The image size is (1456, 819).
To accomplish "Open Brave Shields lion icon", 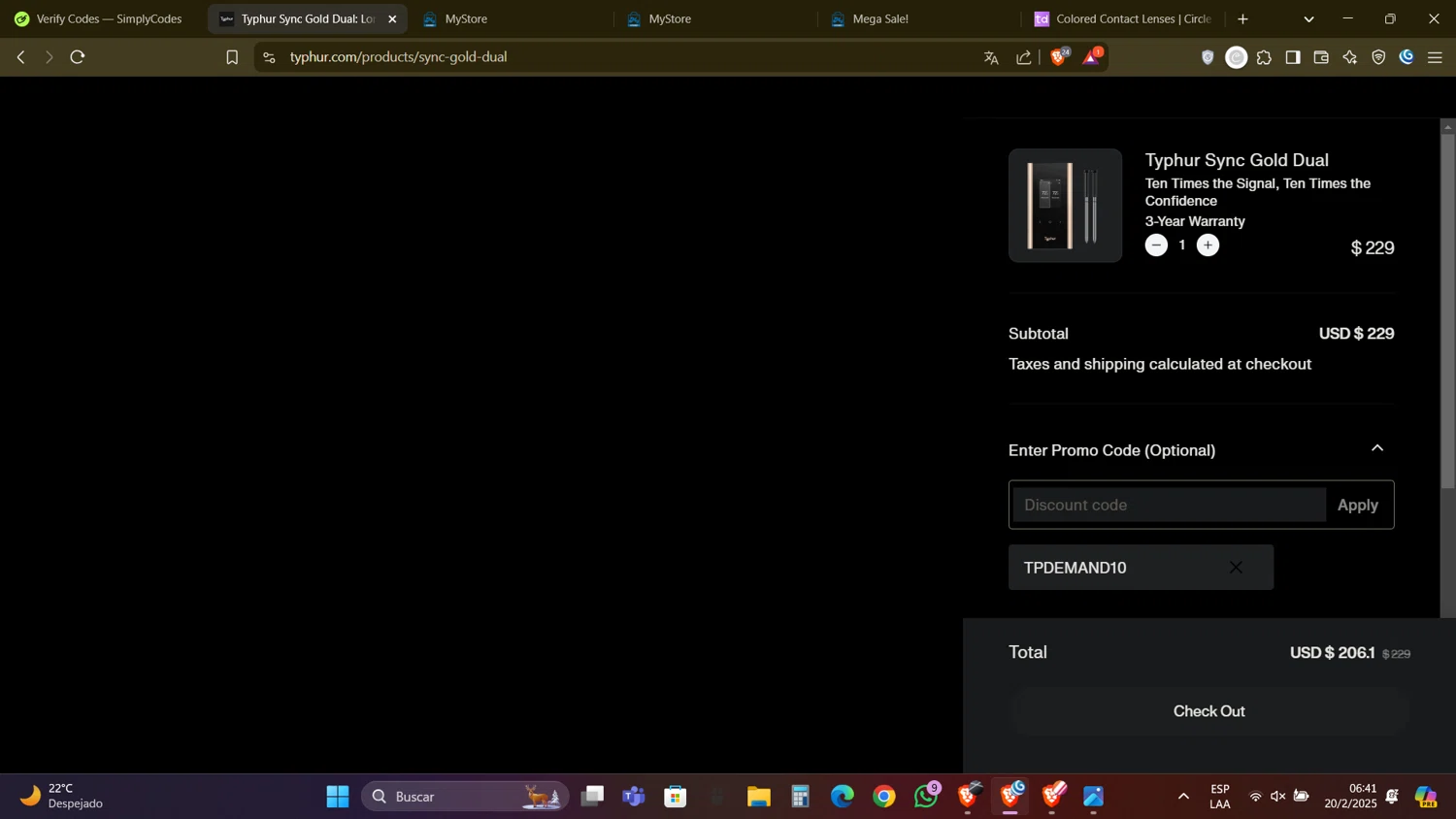I will [x=1059, y=56].
